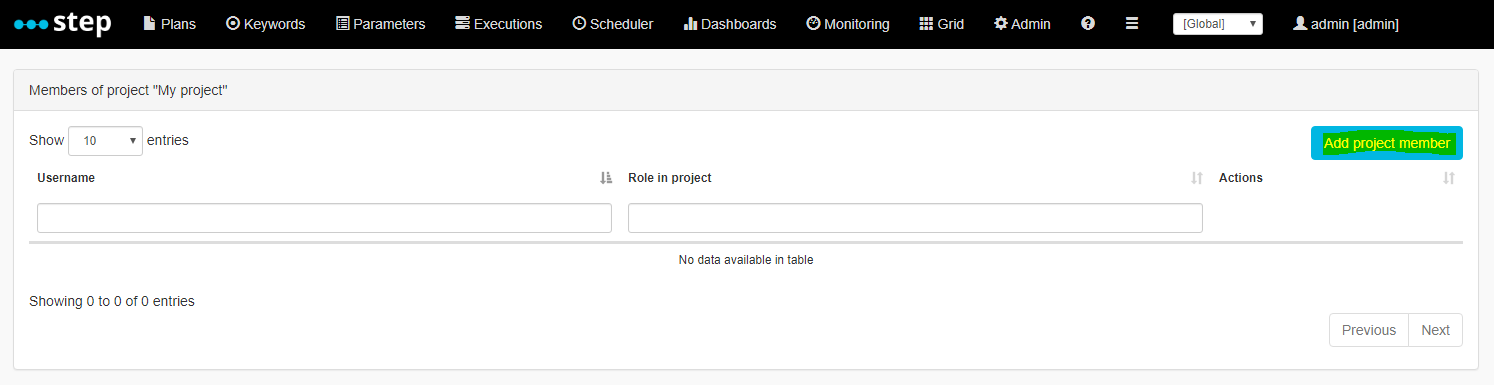Open the Show entries count dropdown
The width and height of the screenshot is (1494, 385).
point(105,141)
